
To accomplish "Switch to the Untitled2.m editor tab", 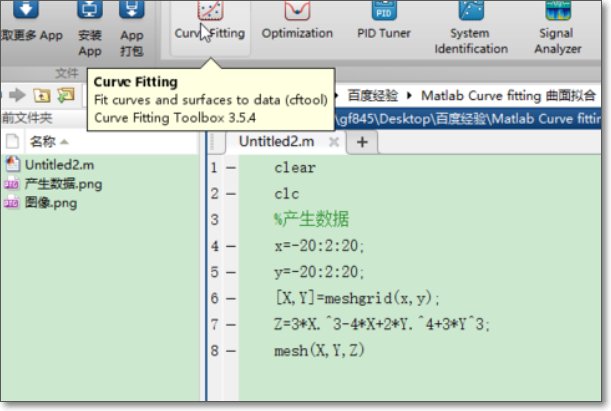I will point(275,142).
